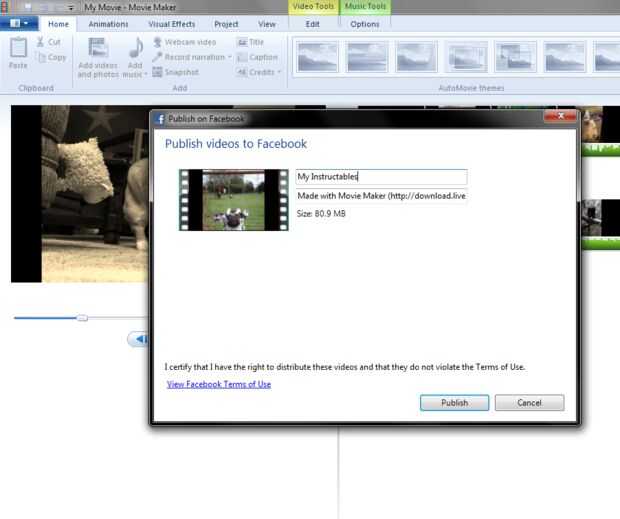Screen dimensions: 620x519
Task: Click the Facebook logo in dialog title
Action: 160,119
